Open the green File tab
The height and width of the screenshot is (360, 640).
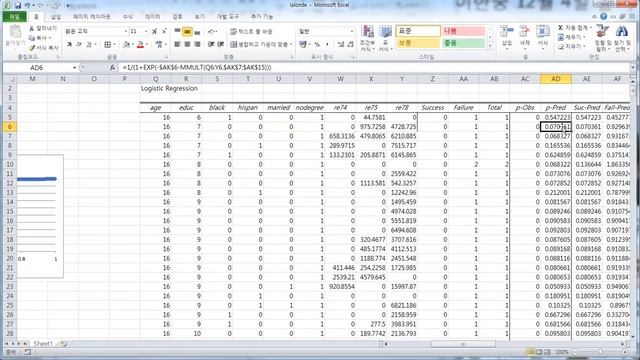[15, 17]
